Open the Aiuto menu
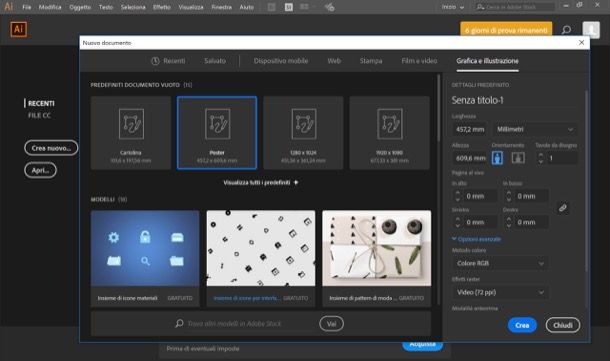This screenshot has width=610, height=361. (x=247, y=7)
